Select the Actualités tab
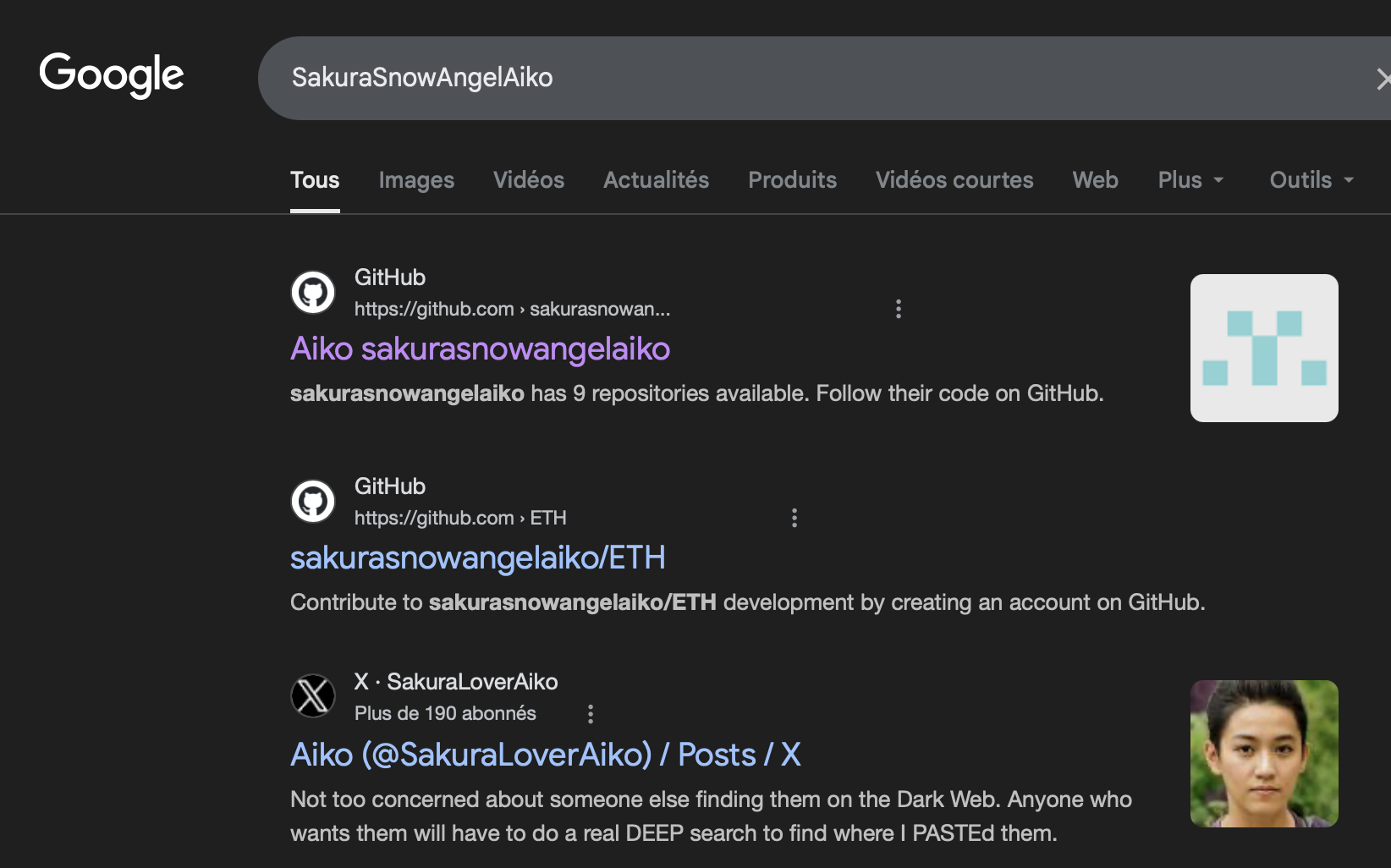The height and width of the screenshot is (868, 1391). click(656, 180)
